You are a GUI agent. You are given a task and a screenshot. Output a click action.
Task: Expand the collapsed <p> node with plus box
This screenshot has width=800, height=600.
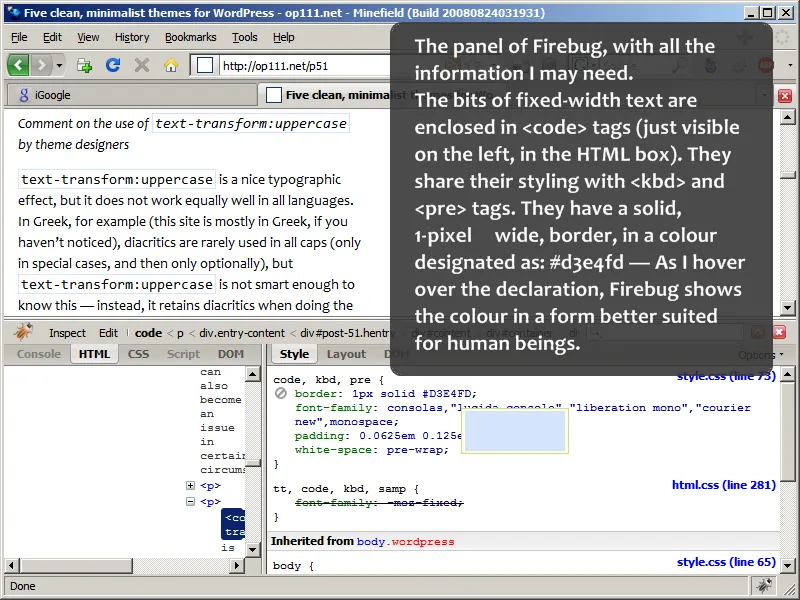point(190,485)
